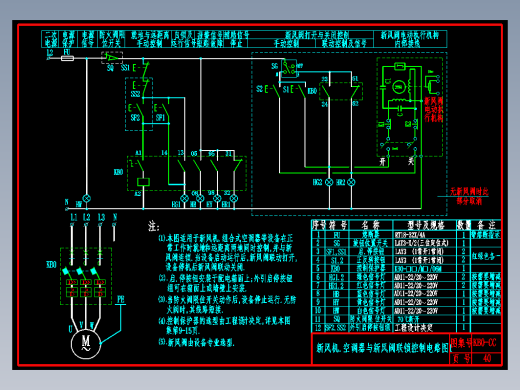Viewport: 520px width, 390px height.
Task: Click note (1) starting '本图适用于新风机'
Action: [x=228, y=252]
